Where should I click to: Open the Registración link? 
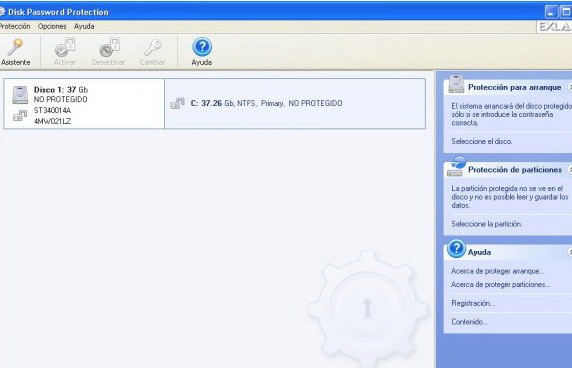tap(473, 303)
